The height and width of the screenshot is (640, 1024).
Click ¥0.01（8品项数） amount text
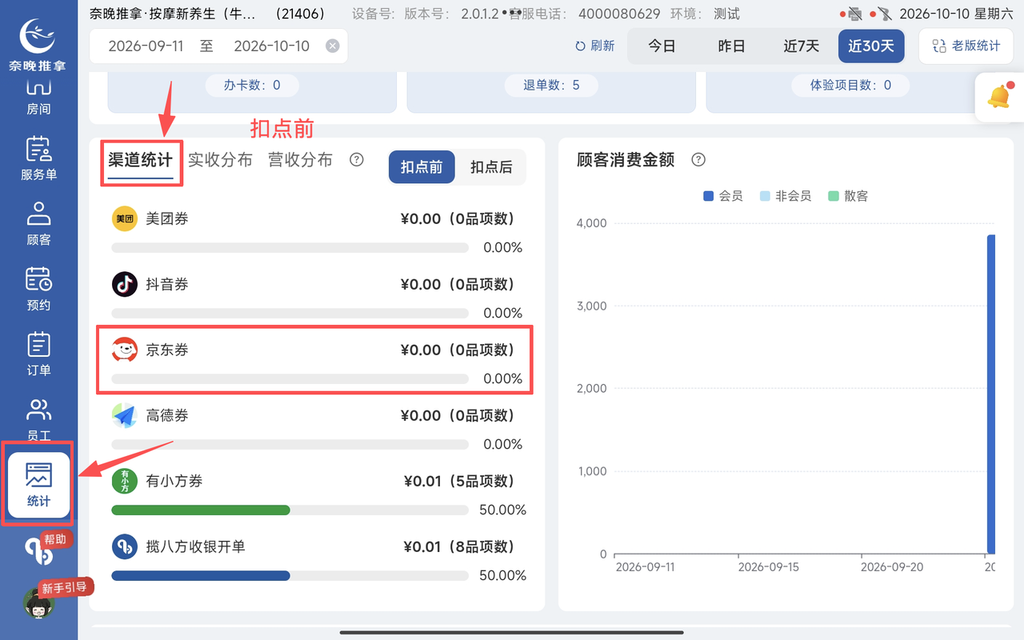[x=459, y=547]
